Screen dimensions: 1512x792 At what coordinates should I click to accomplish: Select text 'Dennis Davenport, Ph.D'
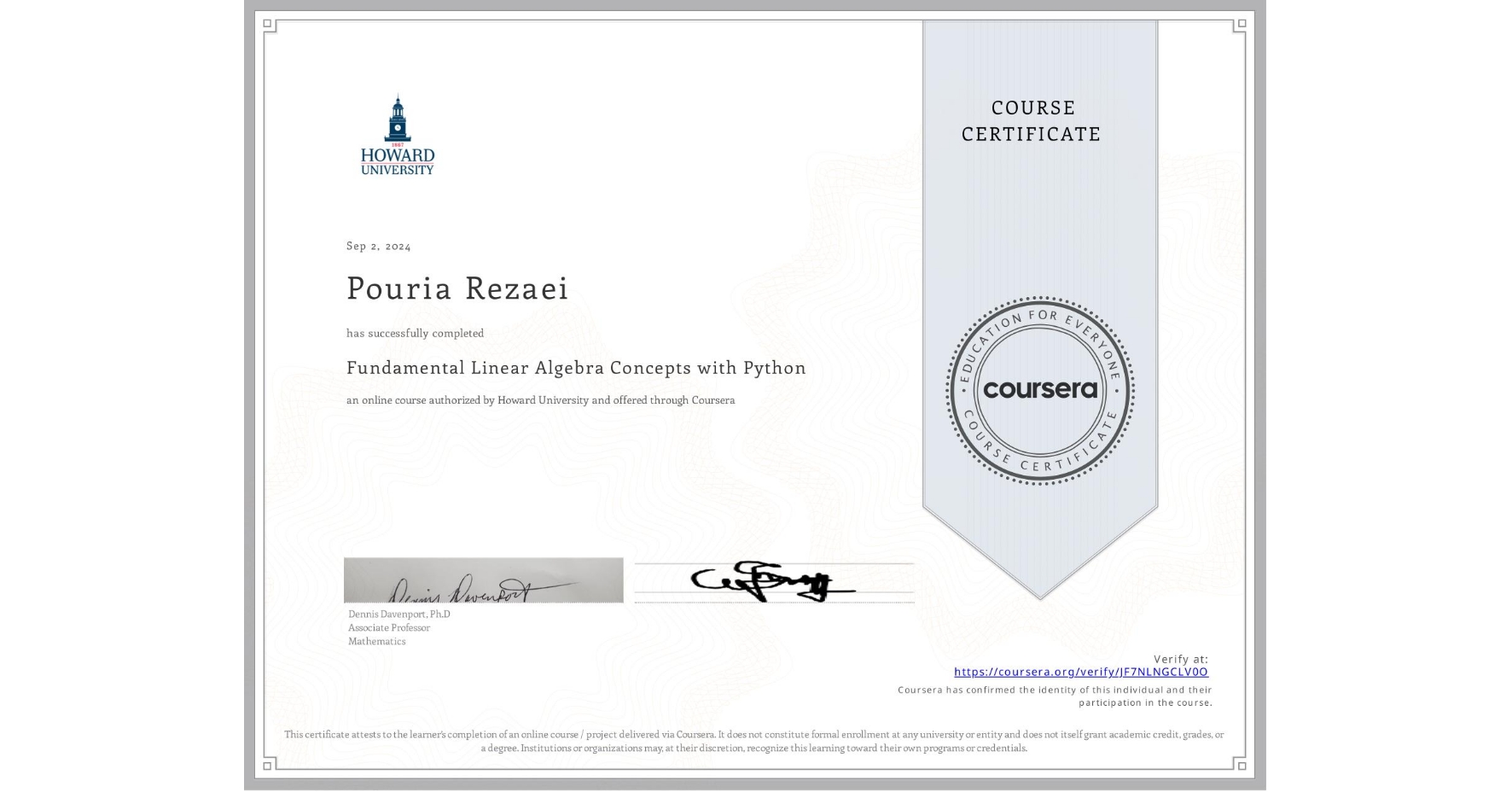click(399, 614)
